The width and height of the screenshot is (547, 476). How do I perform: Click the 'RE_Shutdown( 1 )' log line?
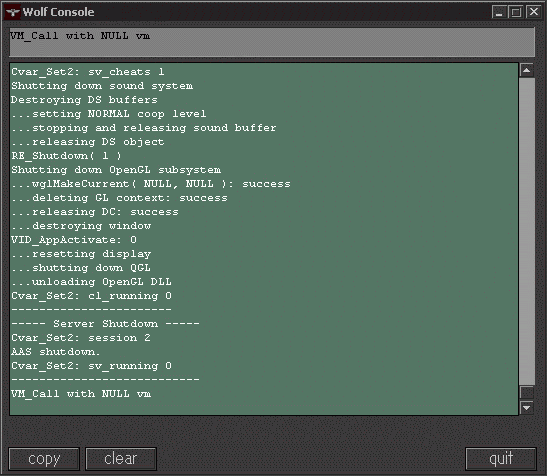(66, 156)
